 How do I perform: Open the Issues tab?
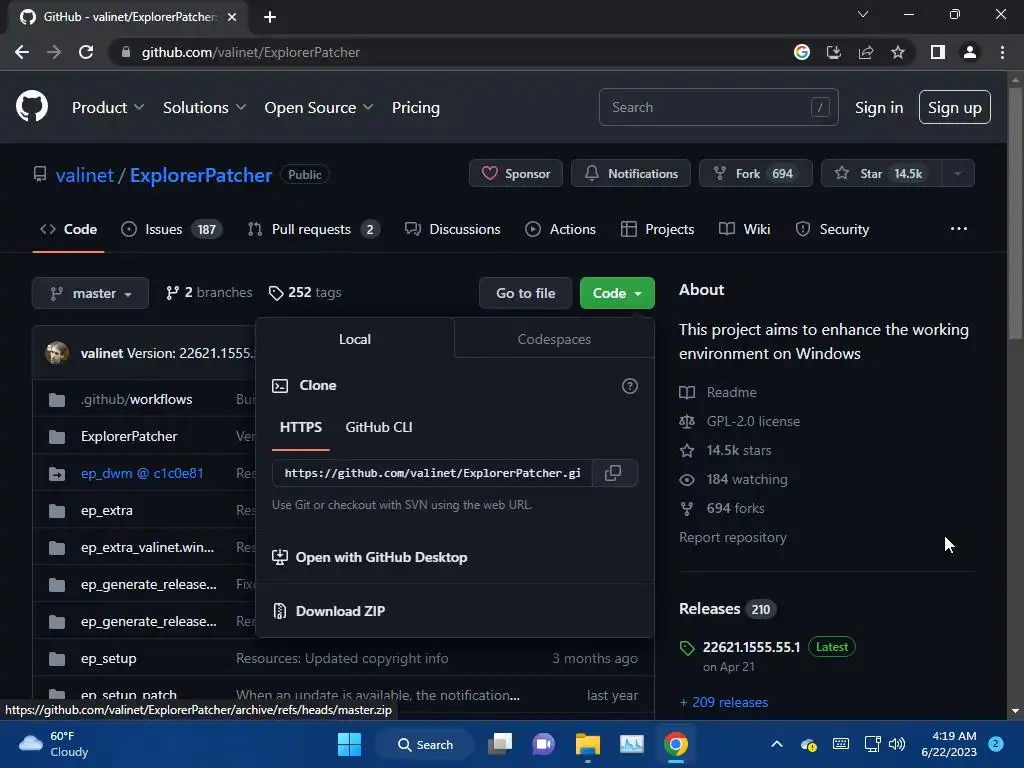pyautogui.click(x=172, y=229)
